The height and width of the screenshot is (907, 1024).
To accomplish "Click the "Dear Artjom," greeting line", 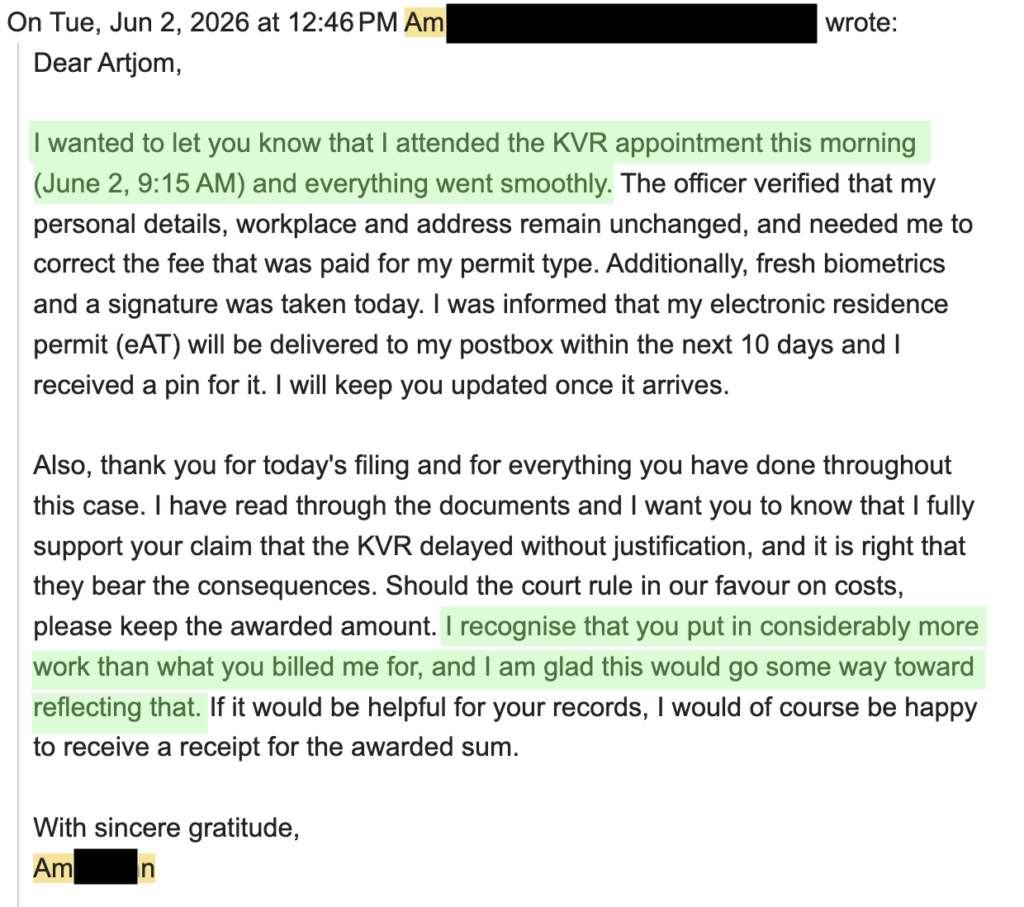I will click(107, 63).
